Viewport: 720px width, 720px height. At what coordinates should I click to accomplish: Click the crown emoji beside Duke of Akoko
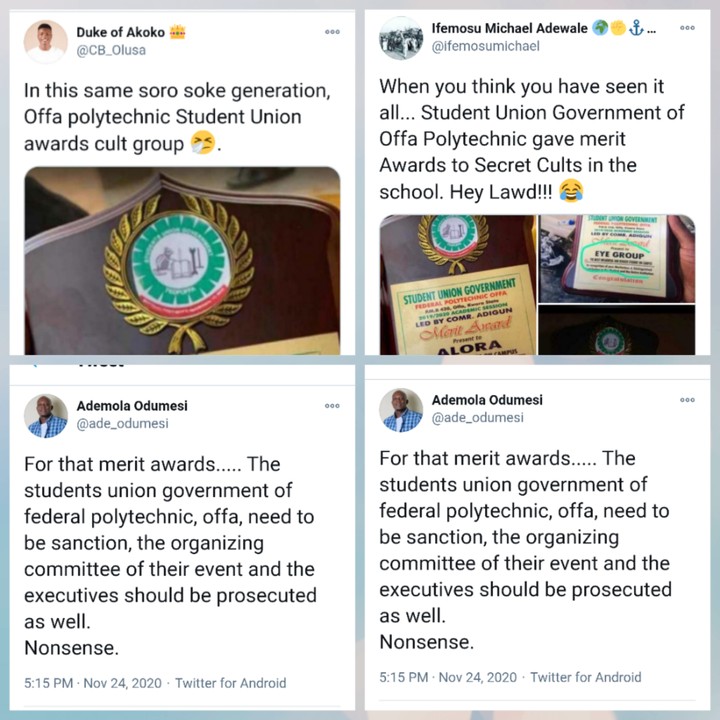(x=177, y=32)
